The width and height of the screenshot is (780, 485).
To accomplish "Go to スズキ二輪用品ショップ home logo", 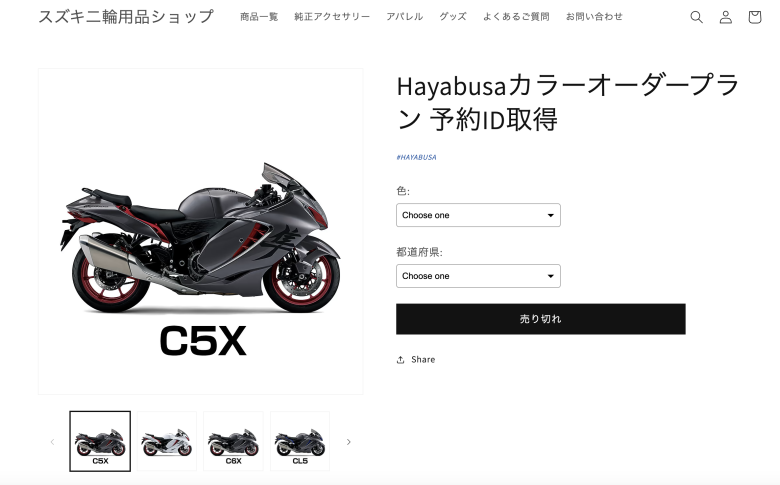I will (126, 16).
